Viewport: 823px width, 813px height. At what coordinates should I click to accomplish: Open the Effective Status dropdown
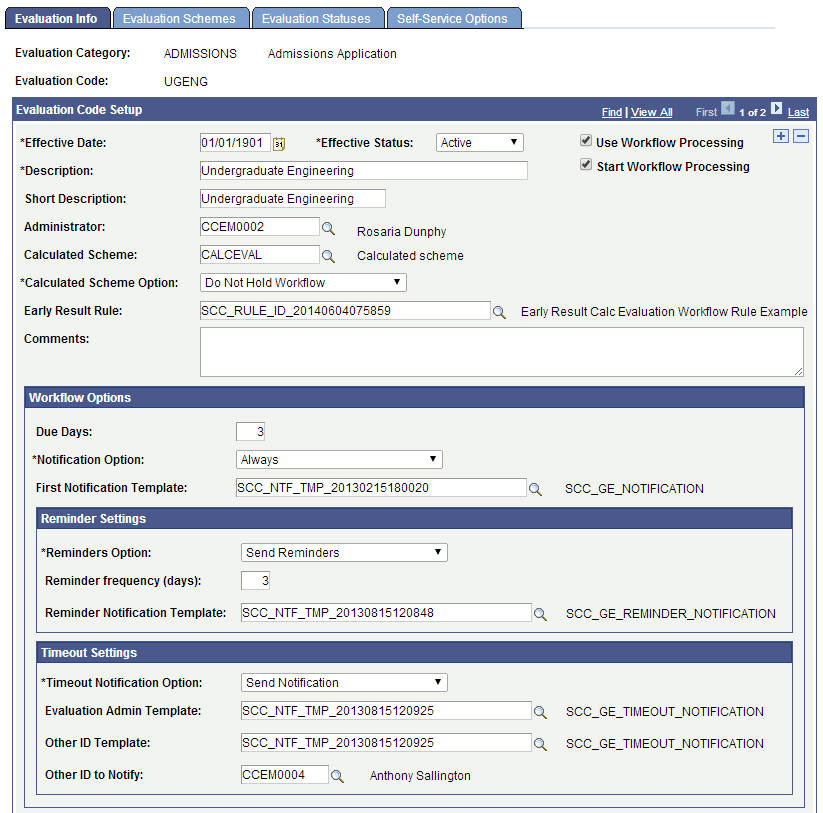(478, 142)
